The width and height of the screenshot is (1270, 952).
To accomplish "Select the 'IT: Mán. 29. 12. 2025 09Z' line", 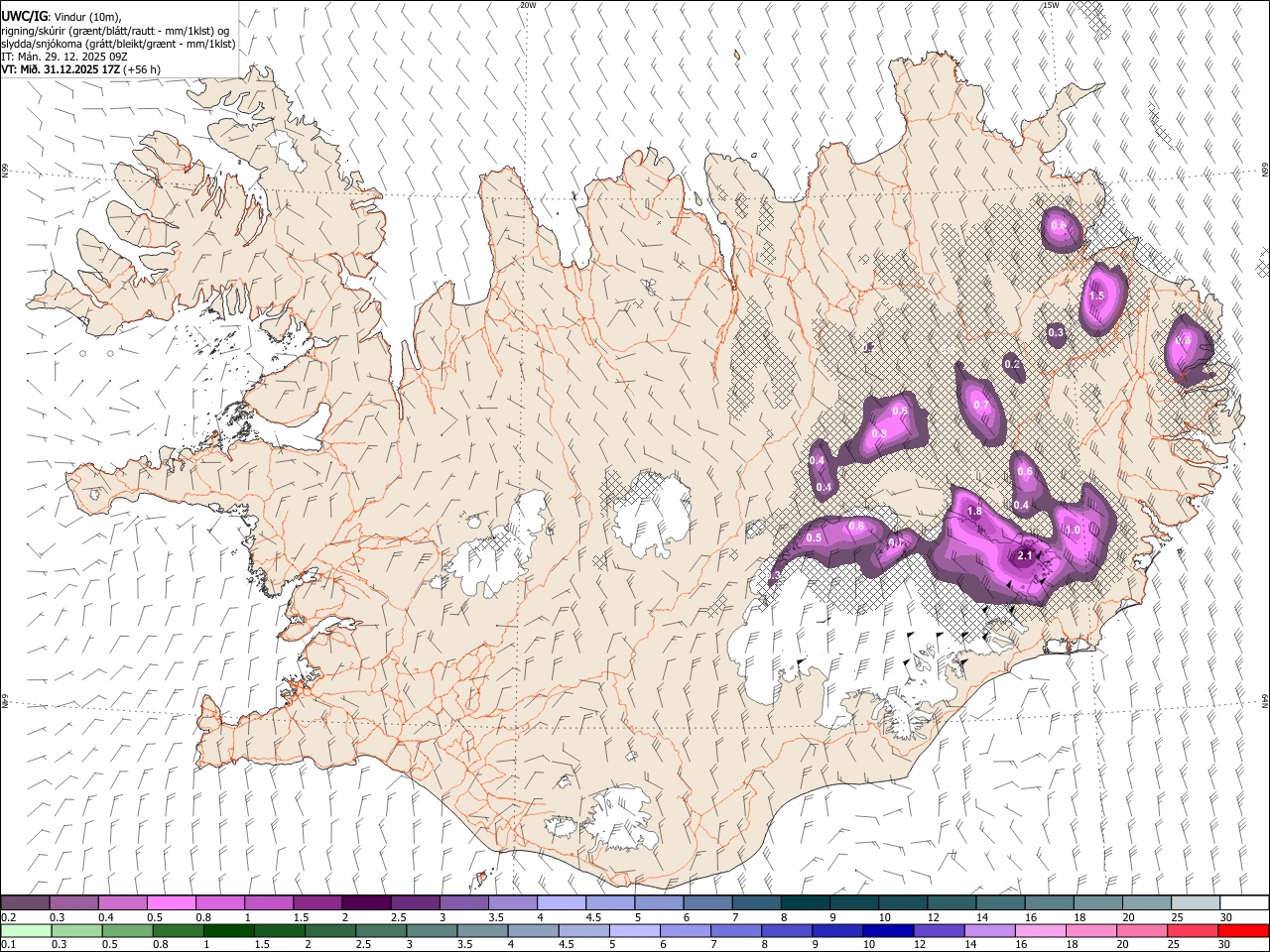I will (64, 57).
